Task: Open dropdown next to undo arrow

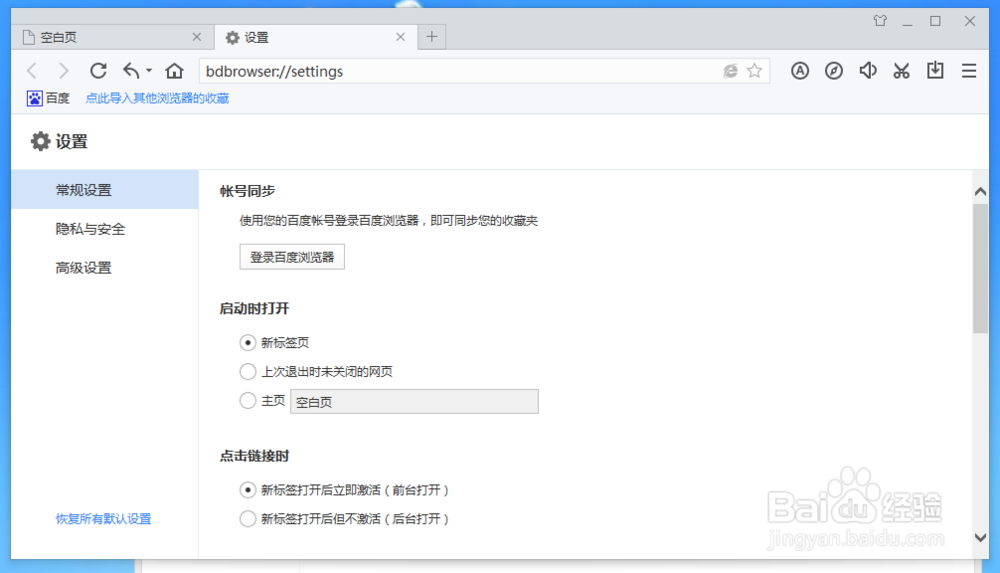Action: tap(149, 71)
